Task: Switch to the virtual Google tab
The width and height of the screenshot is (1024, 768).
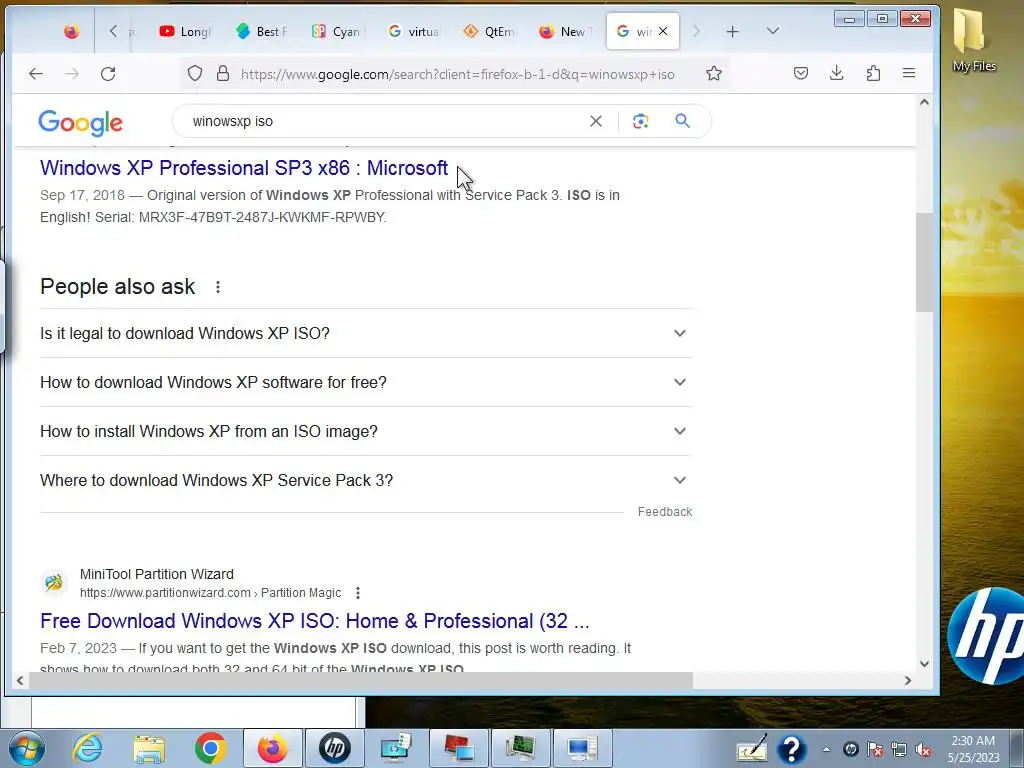Action: (x=413, y=31)
